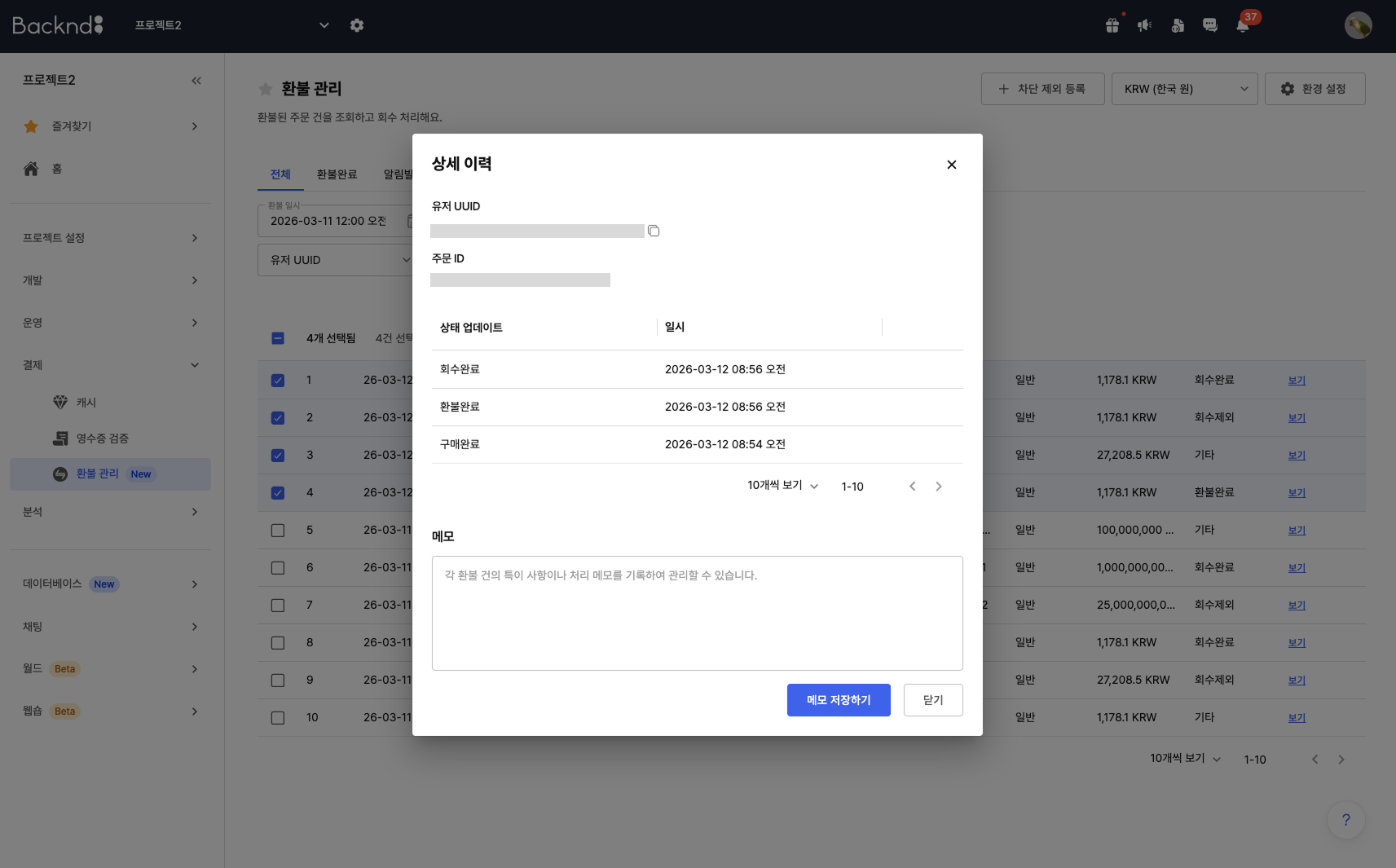Open 보기 link for row 7
Viewport: 1396px width, 868px height.
(x=1295, y=605)
